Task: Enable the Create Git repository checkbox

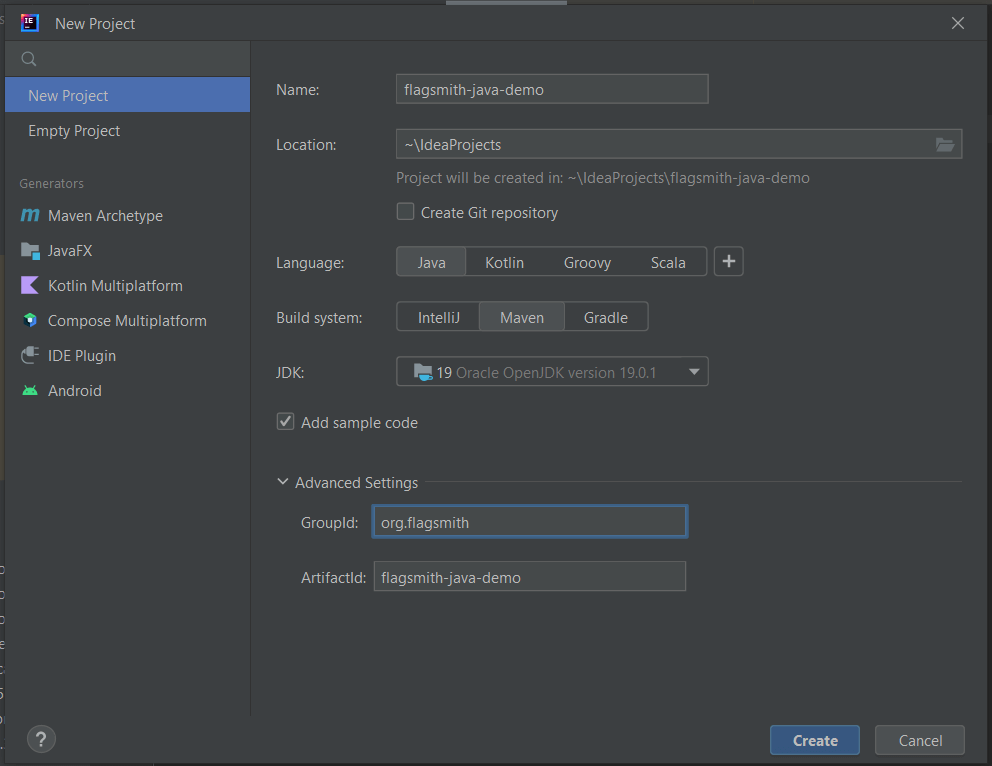Action: tap(405, 211)
